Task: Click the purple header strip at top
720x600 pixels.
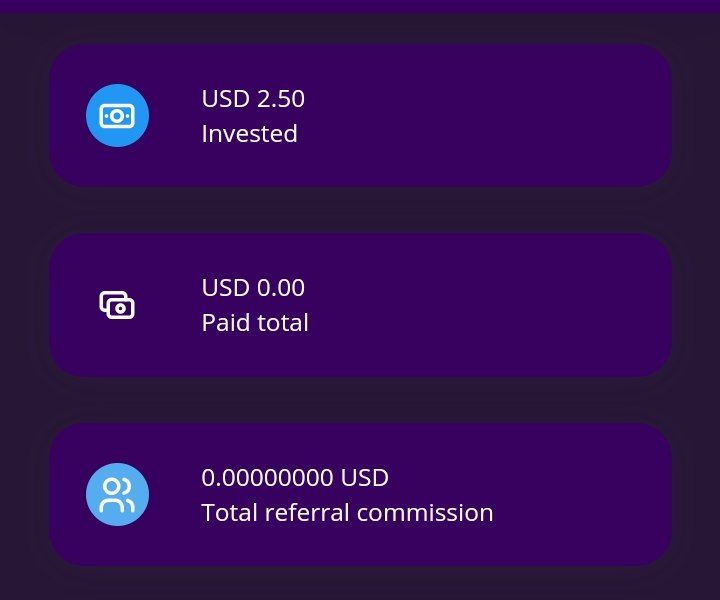Action: [x=360, y=5]
